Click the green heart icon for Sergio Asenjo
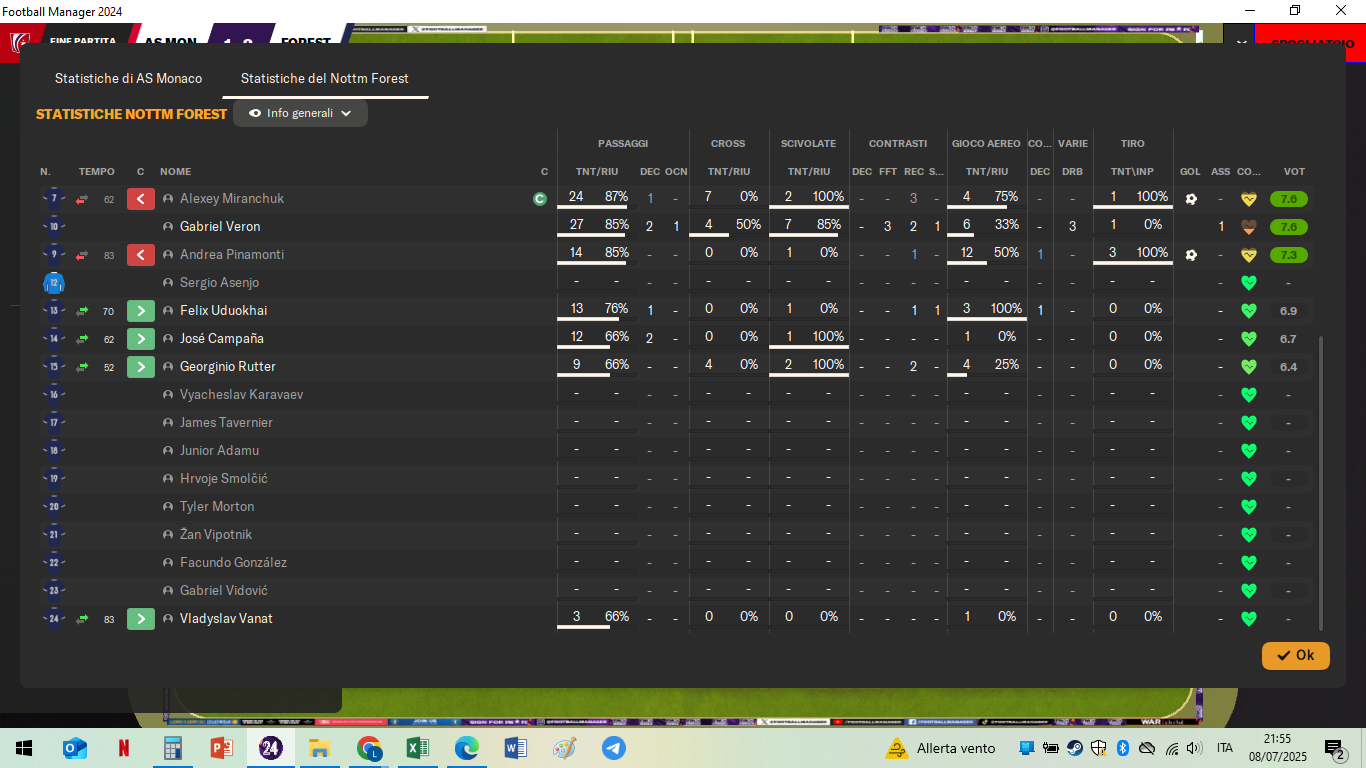1366x768 pixels. coord(1248,283)
